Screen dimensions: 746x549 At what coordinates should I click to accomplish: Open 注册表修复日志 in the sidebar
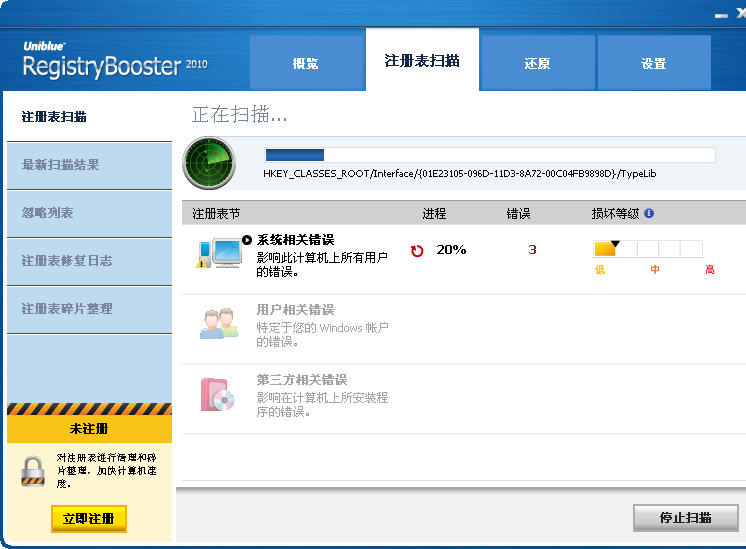click(x=89, y=261)
